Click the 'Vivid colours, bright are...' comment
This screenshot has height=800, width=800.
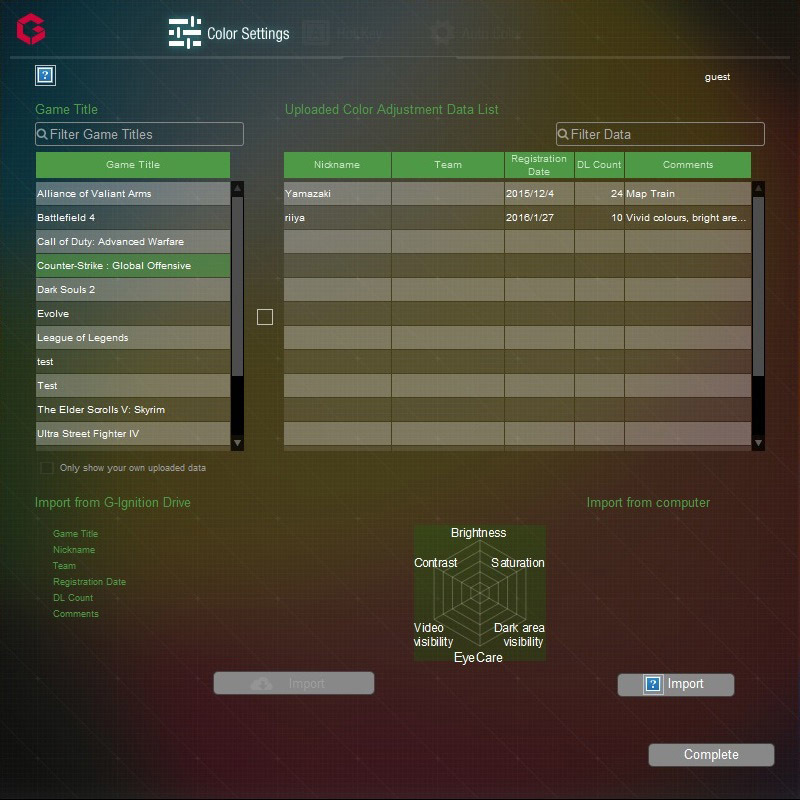688,217
